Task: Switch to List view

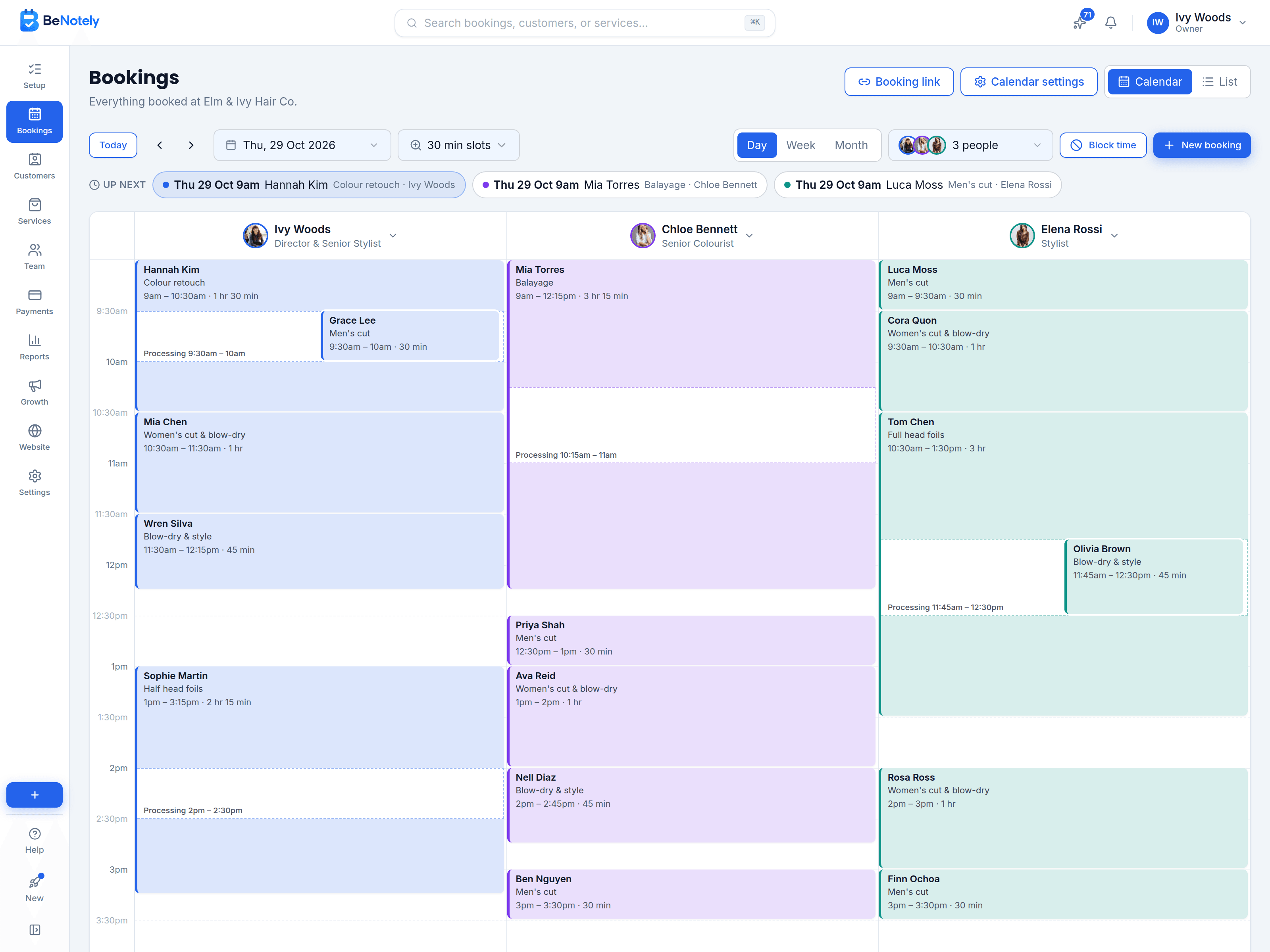Action: [x=1221, y=81]
